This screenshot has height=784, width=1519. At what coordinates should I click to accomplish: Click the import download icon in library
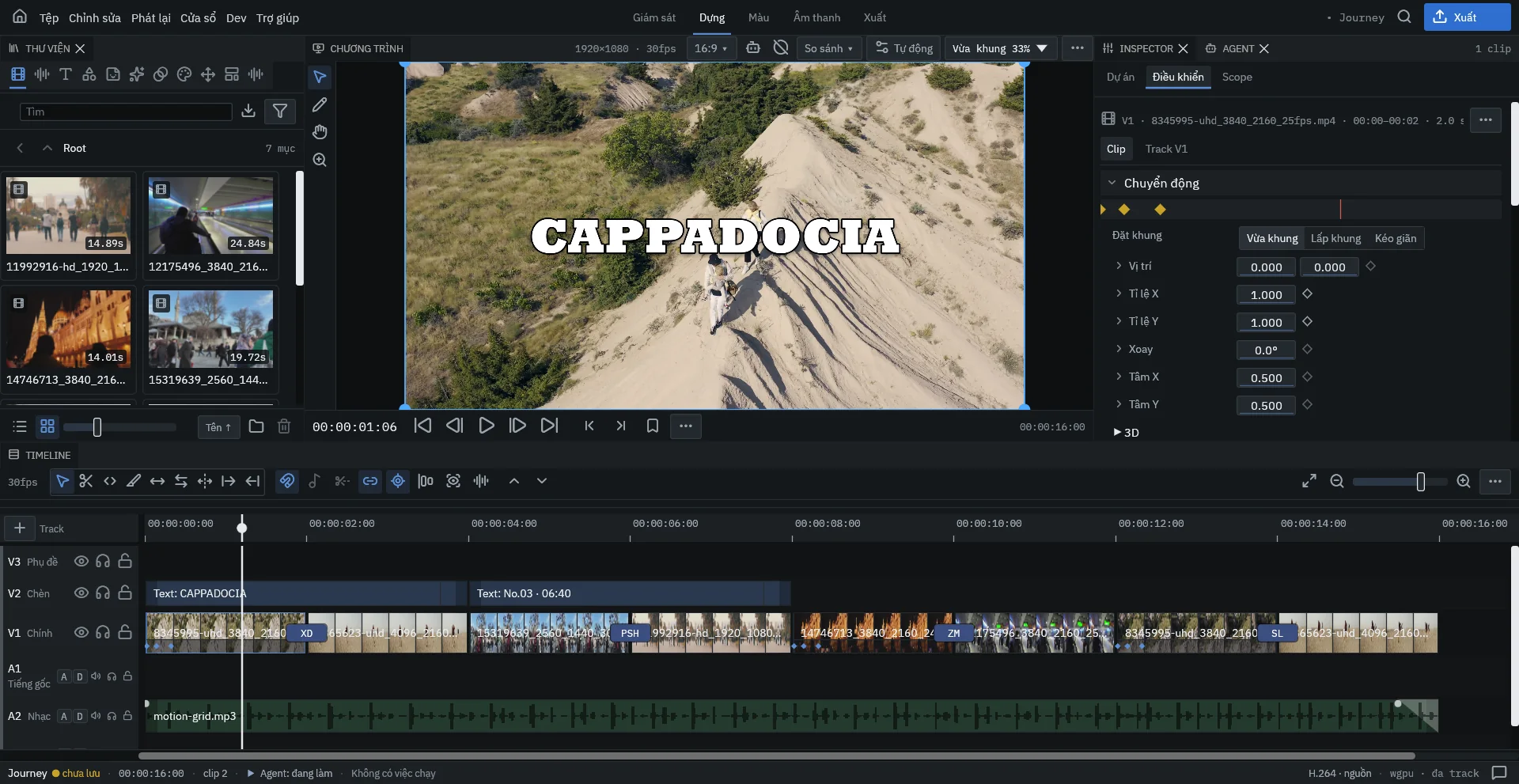248,111
